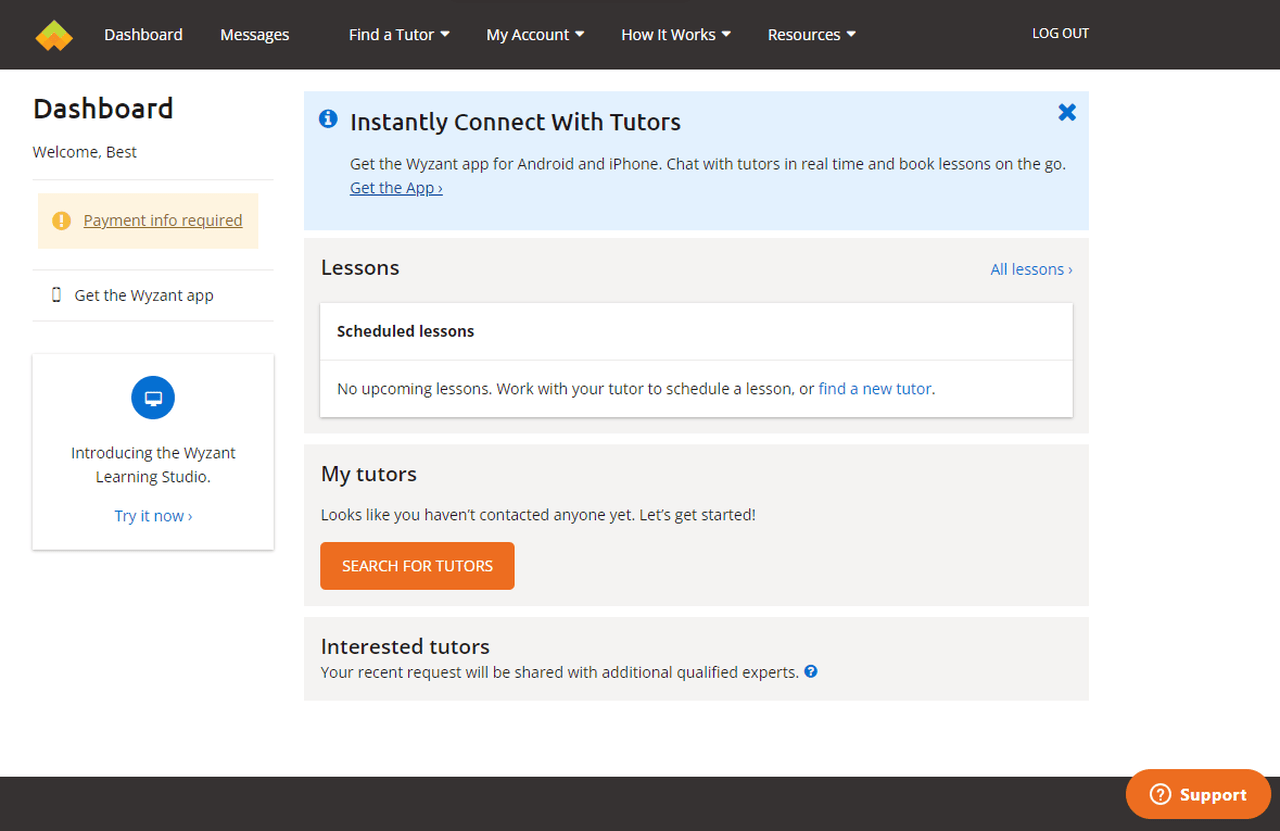
Task: Open the My Account dropdown menu
Action: pos(535,35)
